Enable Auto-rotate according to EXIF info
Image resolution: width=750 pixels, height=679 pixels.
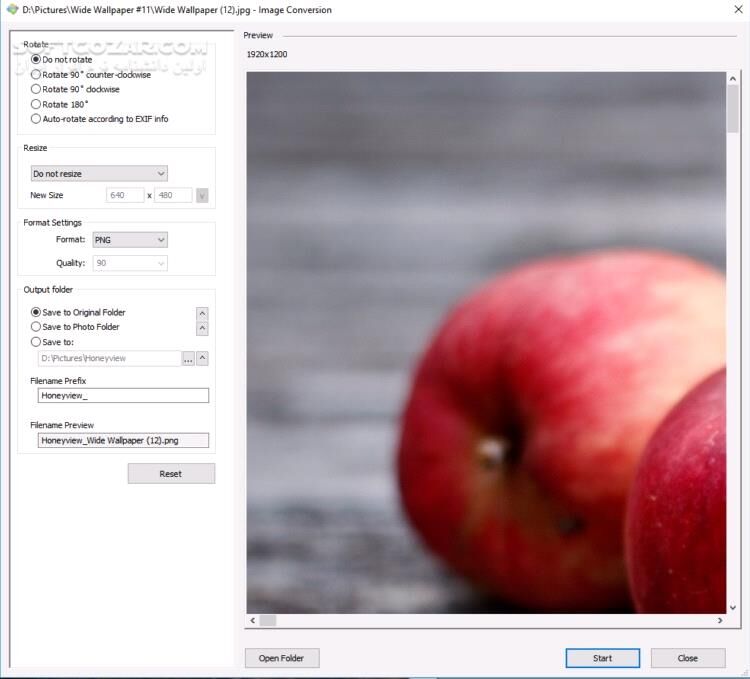pos(37,119)
